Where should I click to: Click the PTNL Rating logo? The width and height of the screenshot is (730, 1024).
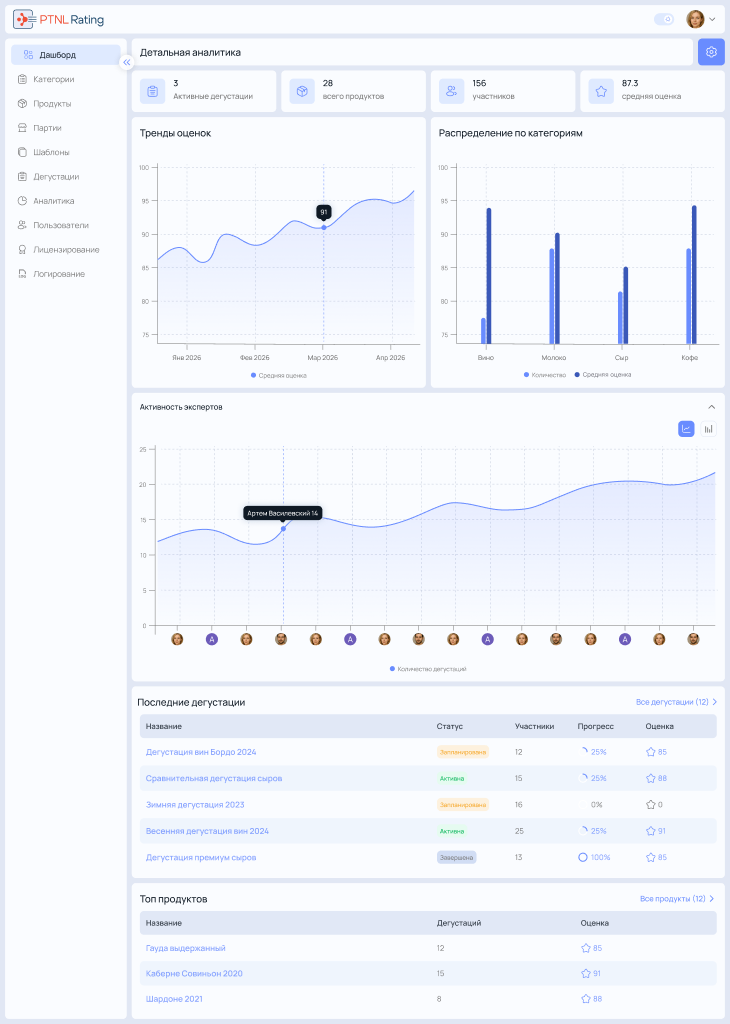59,20
